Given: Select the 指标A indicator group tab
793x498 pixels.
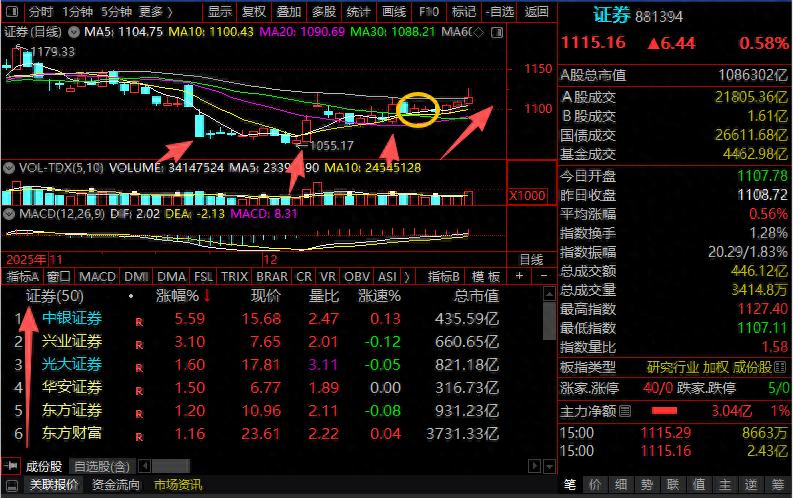Looking at the screenshot, I should (x=23, y=277).
